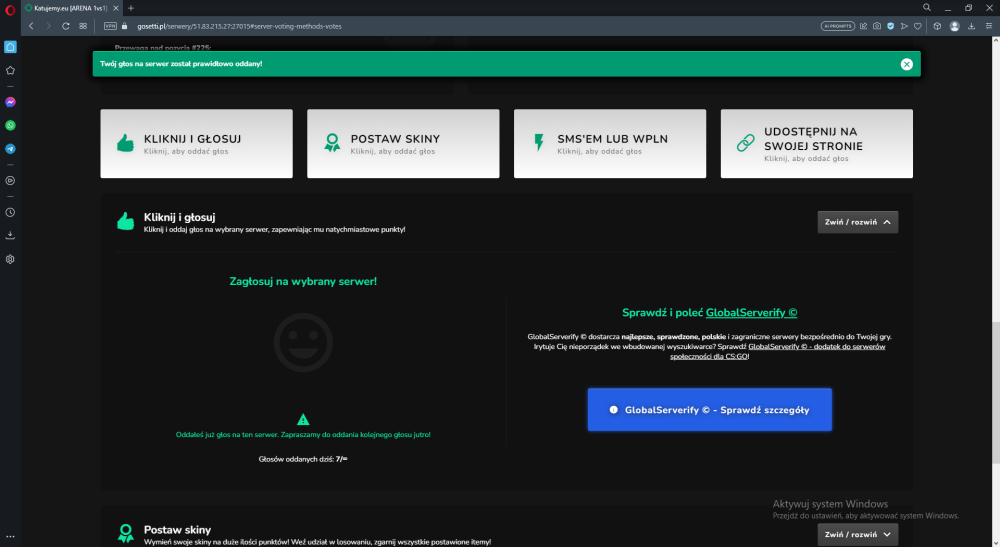Open the sidebar home workspace icon
This screenshot has width=1000, height=547.
10,47
